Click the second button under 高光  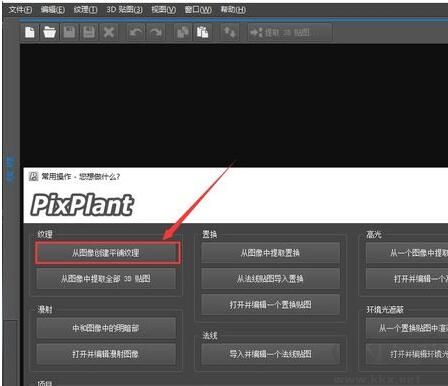coord(407,279)
